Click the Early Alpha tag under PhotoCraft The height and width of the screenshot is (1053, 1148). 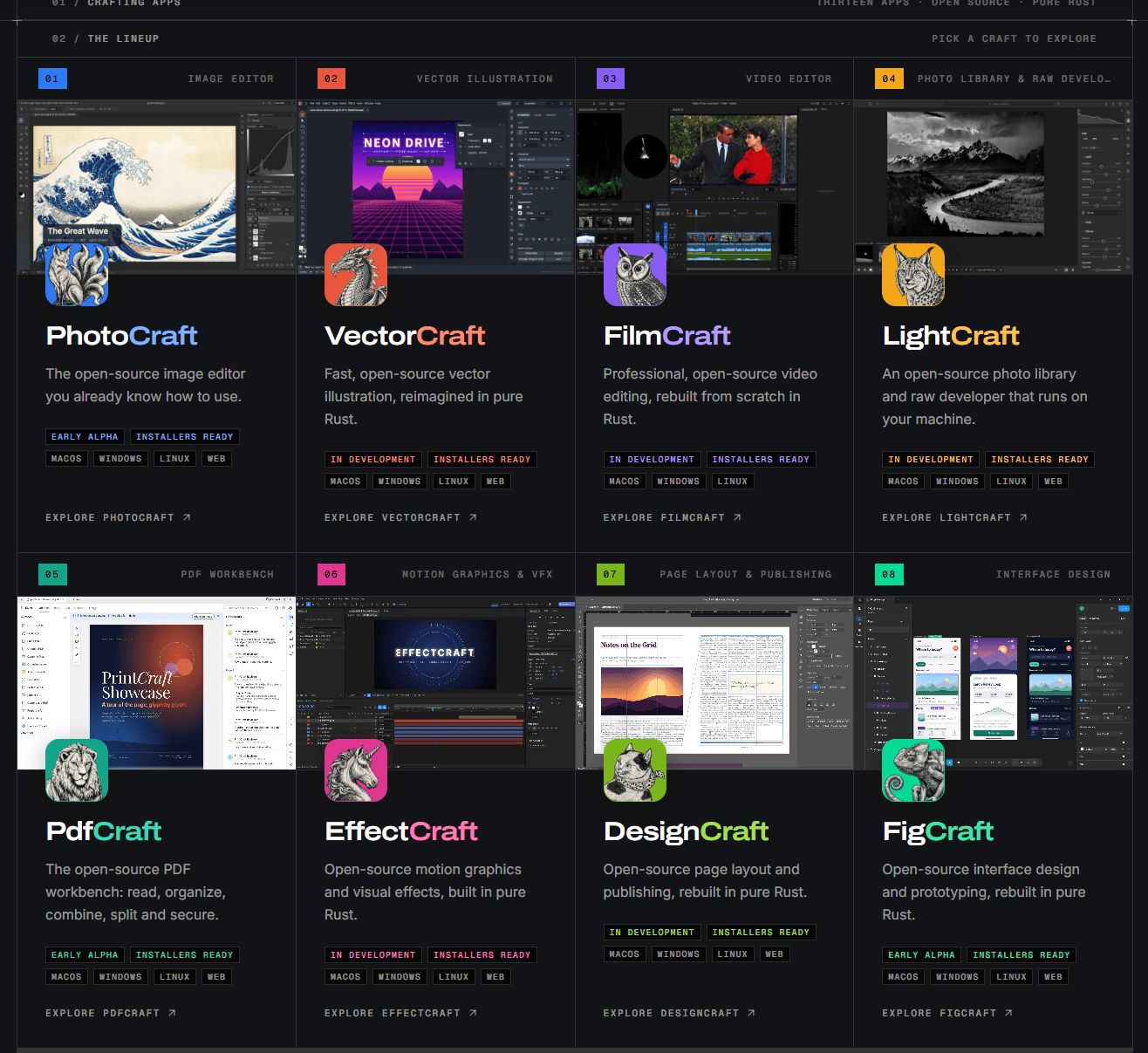85,437
